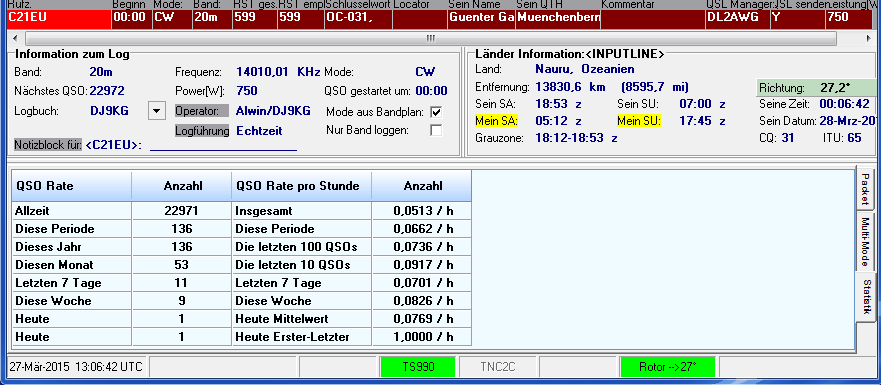The image size is (881, 385).
Task: Click the 20m band cell in log row
Action: click(x=211, y=19)
